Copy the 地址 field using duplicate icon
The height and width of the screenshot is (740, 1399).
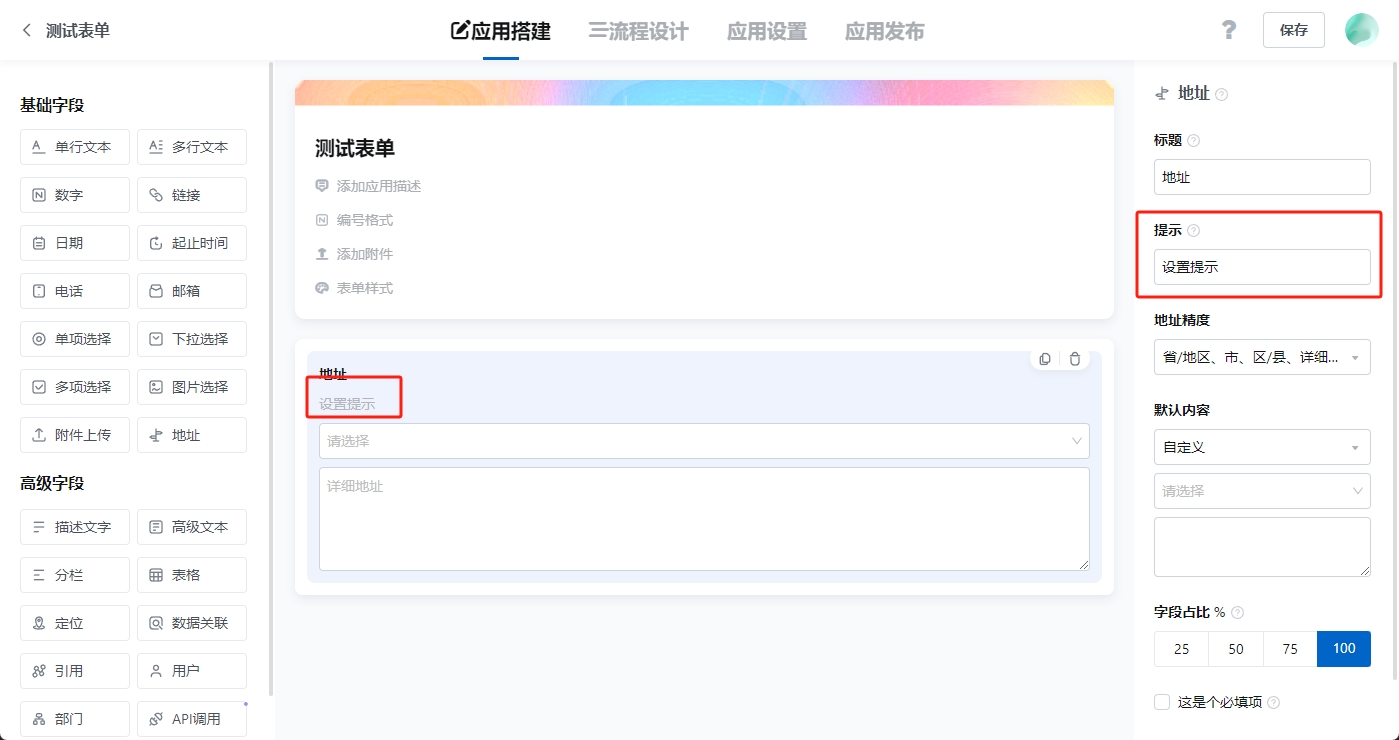[1045, 359]
